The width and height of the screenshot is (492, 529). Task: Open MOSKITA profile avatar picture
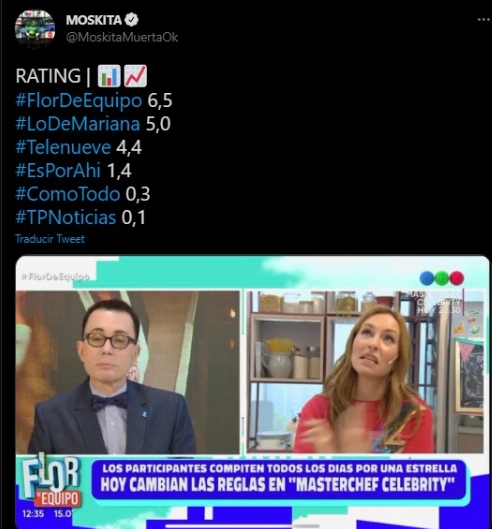pyautogui.click(x=35, y=29)
